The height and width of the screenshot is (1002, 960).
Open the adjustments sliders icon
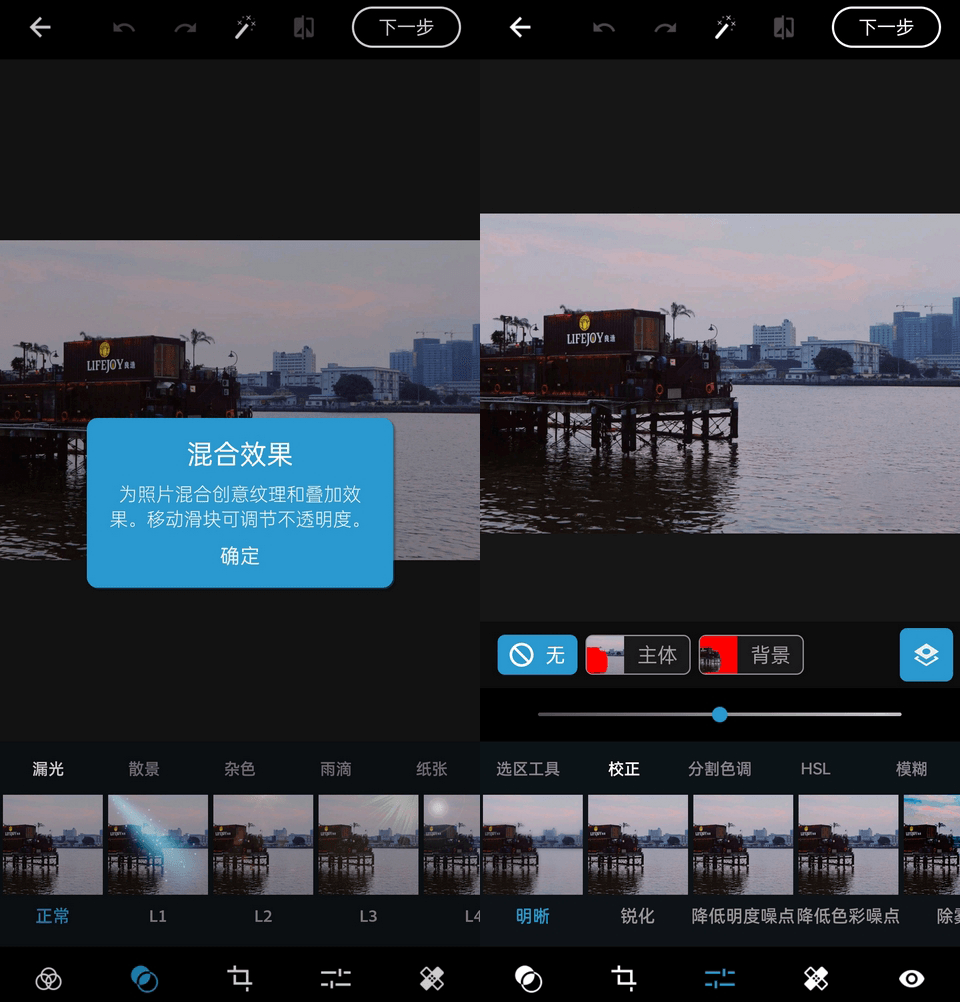click(x=335, y=978)
